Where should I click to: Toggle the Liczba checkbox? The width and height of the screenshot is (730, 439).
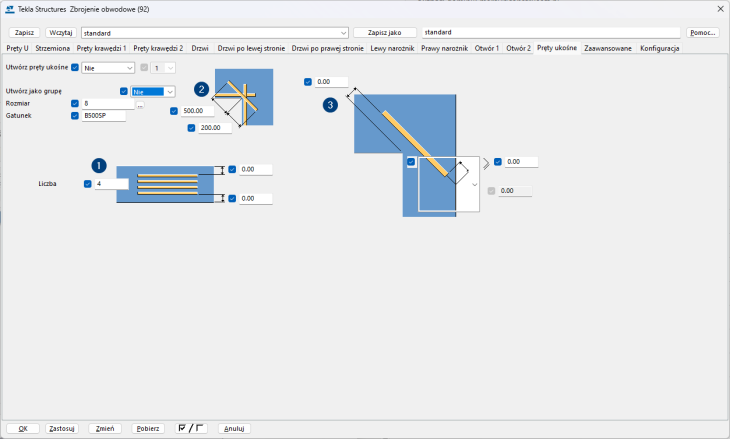[88, 184]
